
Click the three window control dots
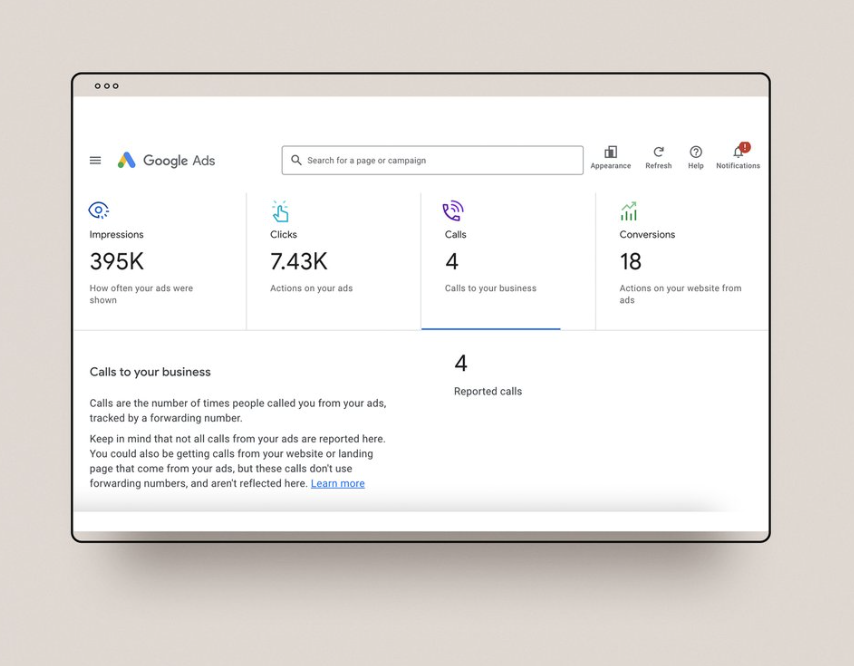[x=106, y=86]
